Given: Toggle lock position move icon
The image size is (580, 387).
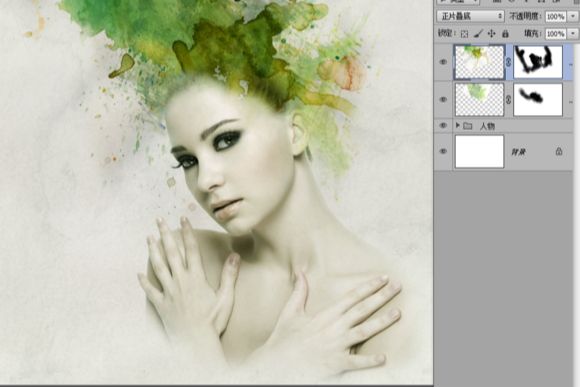Looking at the screenshot, I should coord(492,34).
